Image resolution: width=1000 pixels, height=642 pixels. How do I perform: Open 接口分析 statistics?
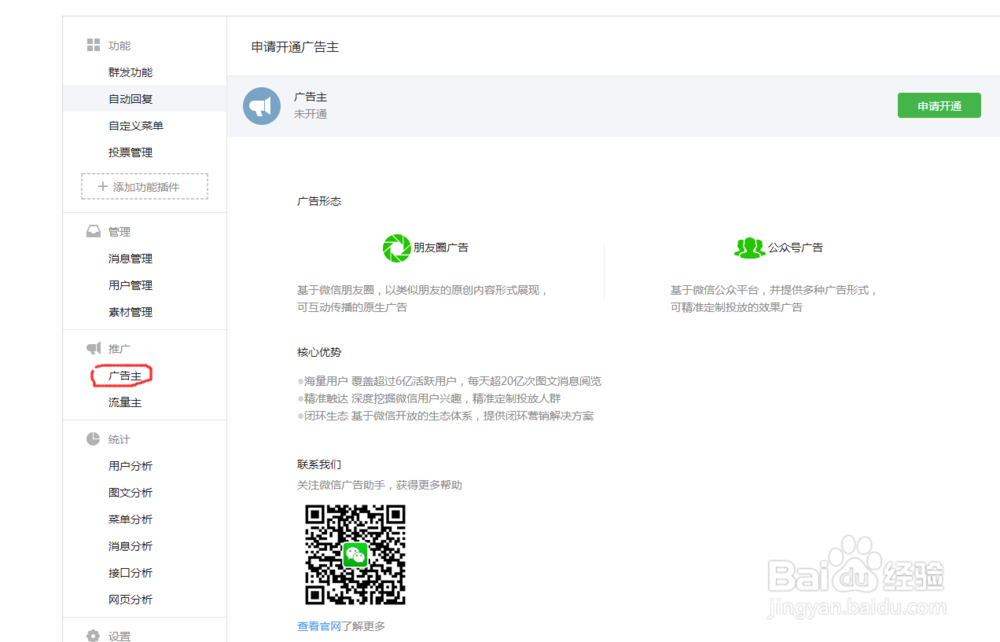tap(130, 573)
